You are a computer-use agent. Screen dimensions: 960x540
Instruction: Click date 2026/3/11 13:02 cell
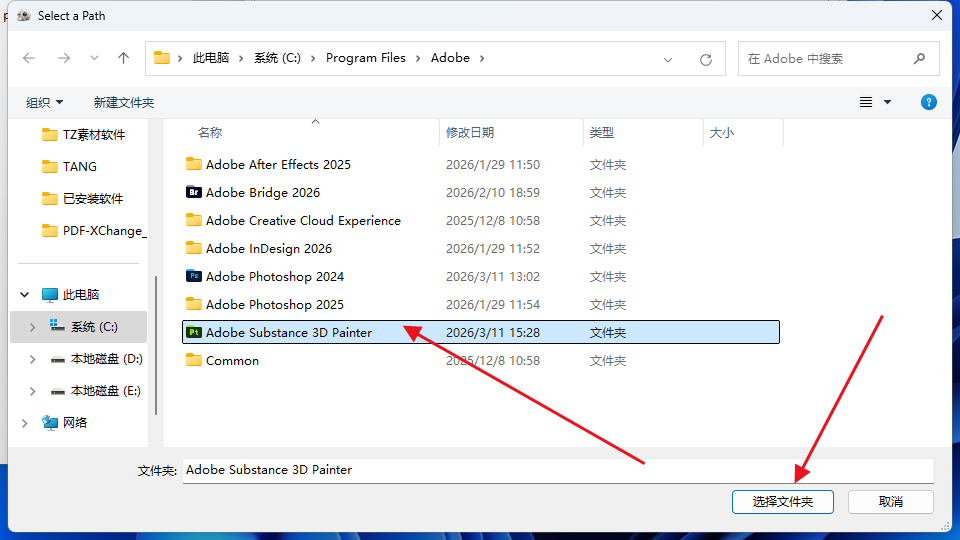coord(493,277)
